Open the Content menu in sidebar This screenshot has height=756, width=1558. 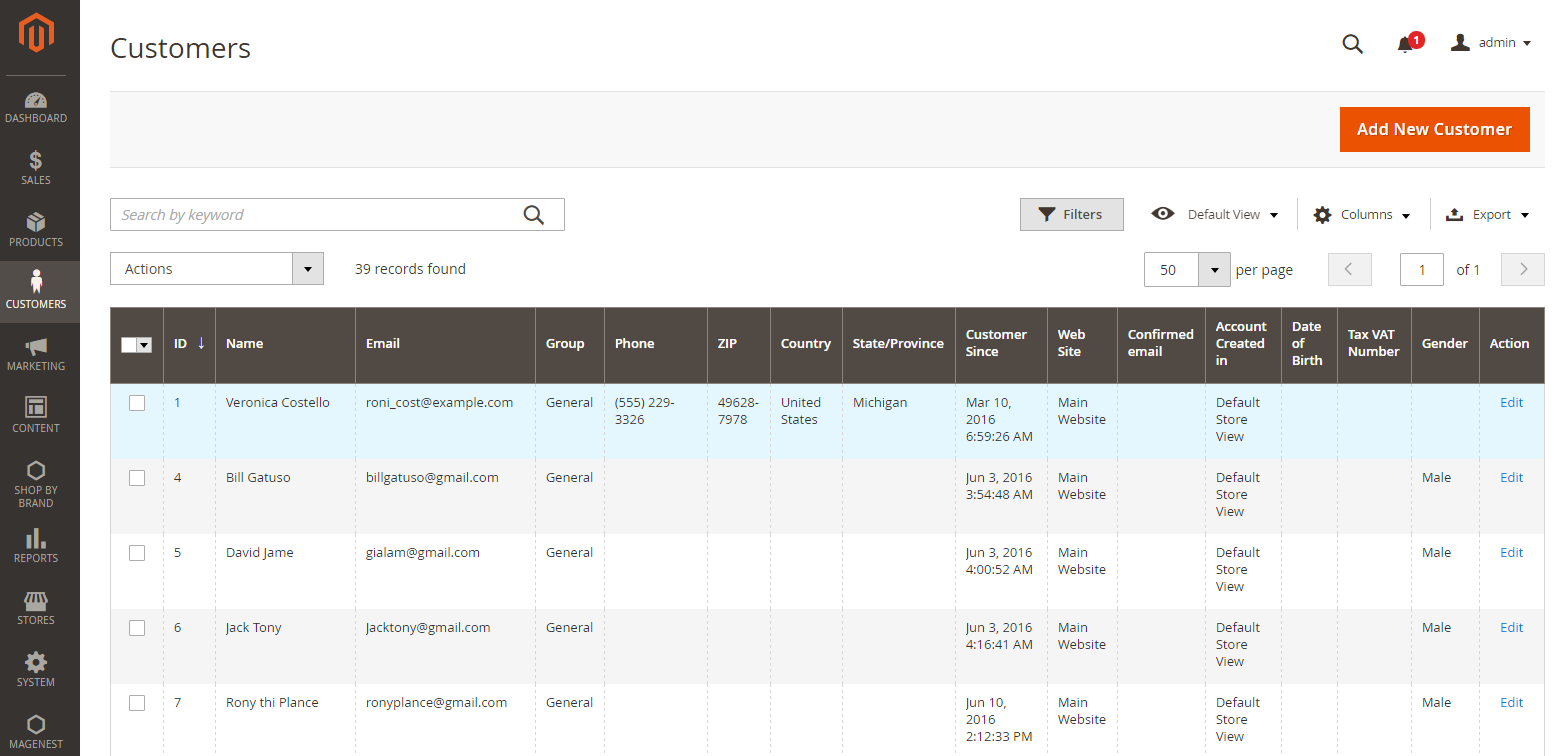point(36,416)
